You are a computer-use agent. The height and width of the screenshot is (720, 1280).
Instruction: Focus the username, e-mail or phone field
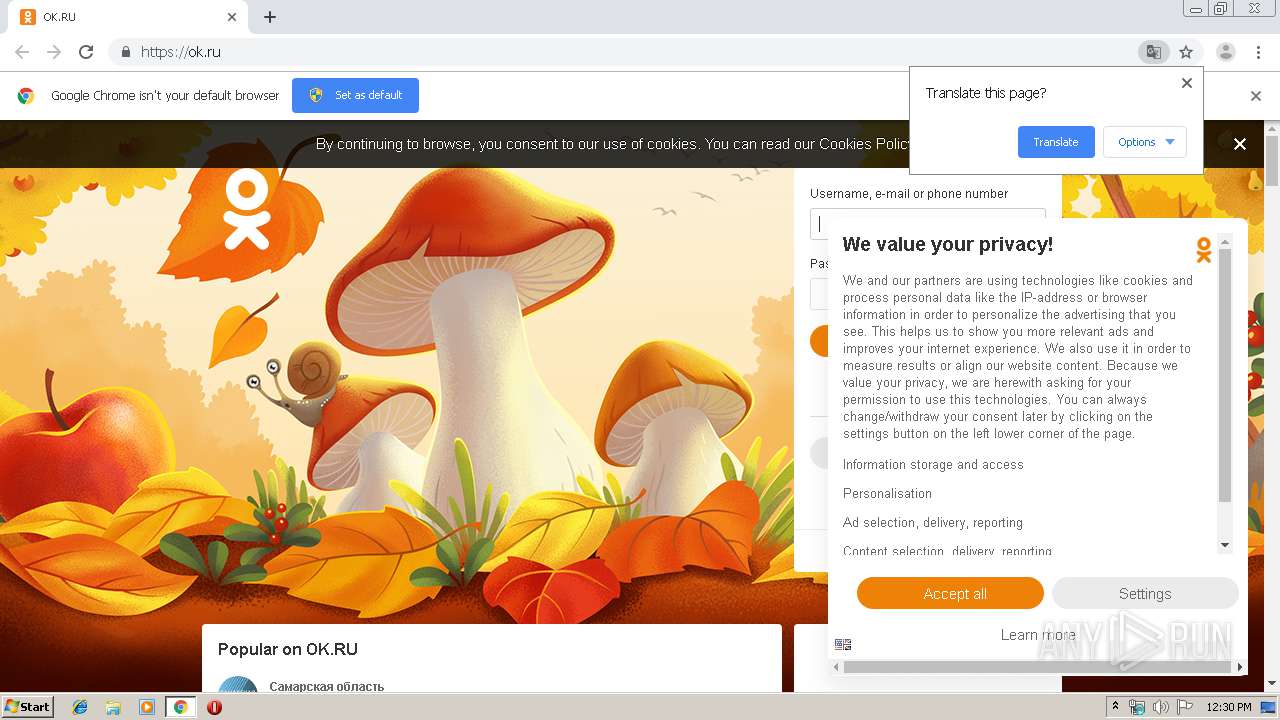pyautogui.click(x=927, y=224)
